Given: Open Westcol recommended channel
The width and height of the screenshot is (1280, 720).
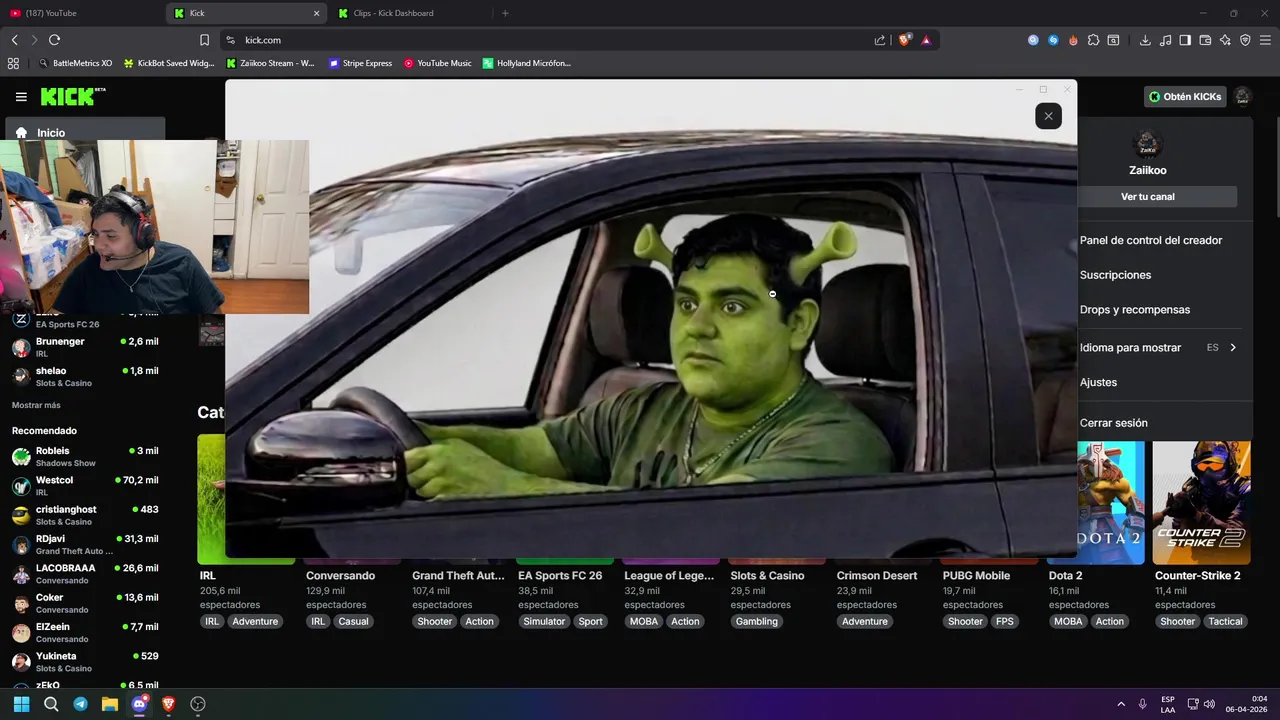Looking at the screenshot, I should point(85,486).
